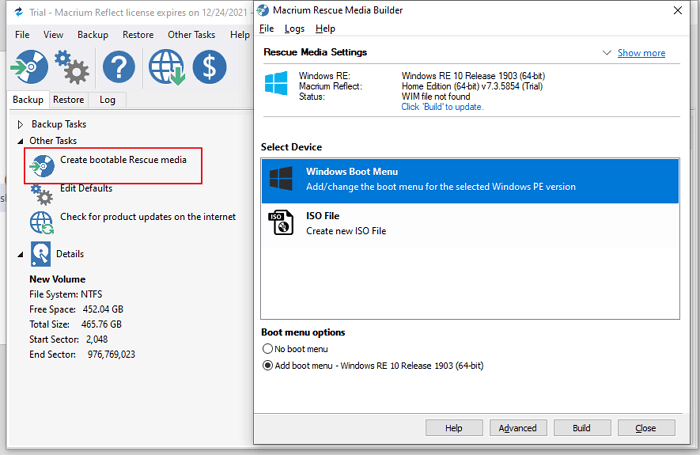This screenshot has width=700, height=455.
Task: Expand the Backup Tasks tree node
Action: (20, 124)
